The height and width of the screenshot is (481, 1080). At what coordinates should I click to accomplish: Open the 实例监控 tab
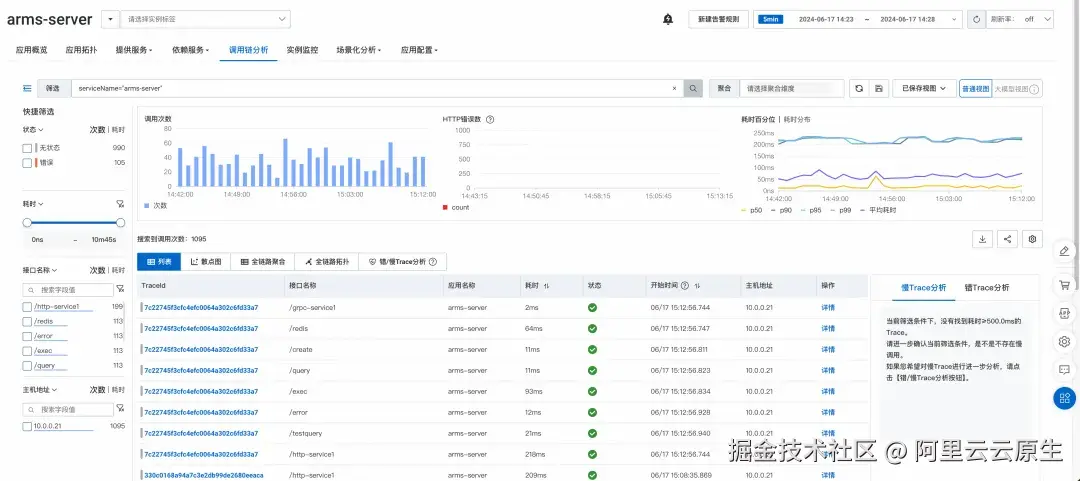(302, 50)
